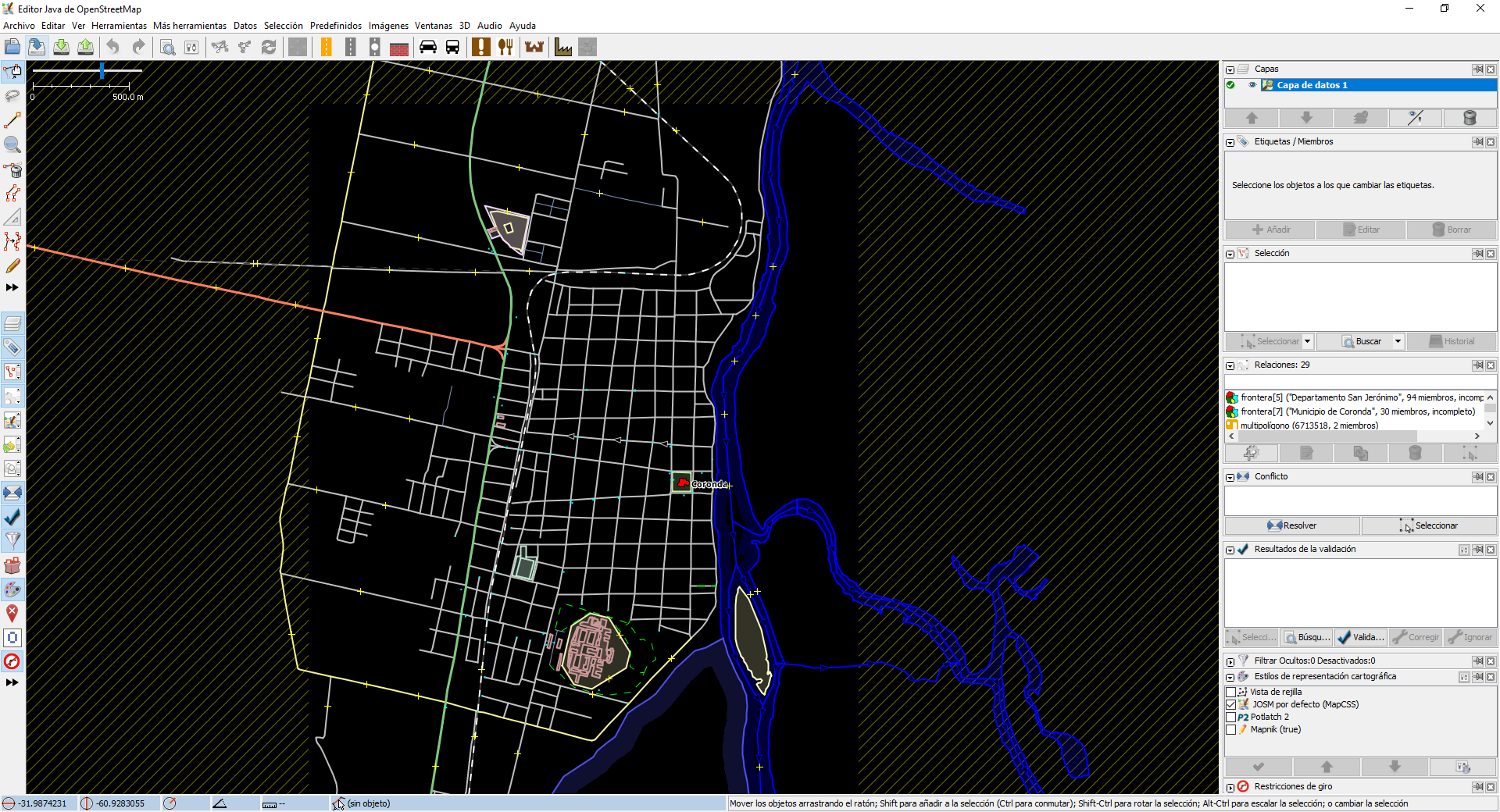Screen dimensions: 1500x812
Task: Select the Zoom tool in left sidebar
Action: click(x=12, y=144)
